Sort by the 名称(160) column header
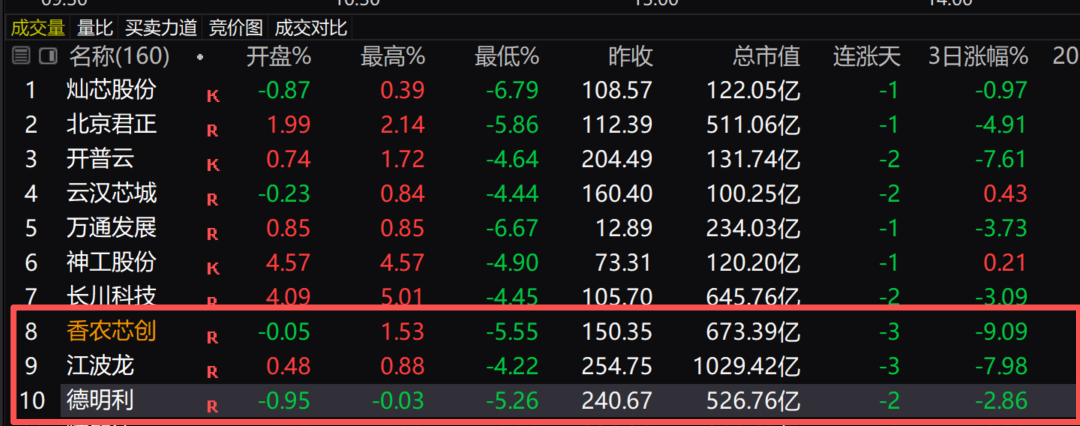The height and width of the screenshot is (426, 1080). click(118, 57)
